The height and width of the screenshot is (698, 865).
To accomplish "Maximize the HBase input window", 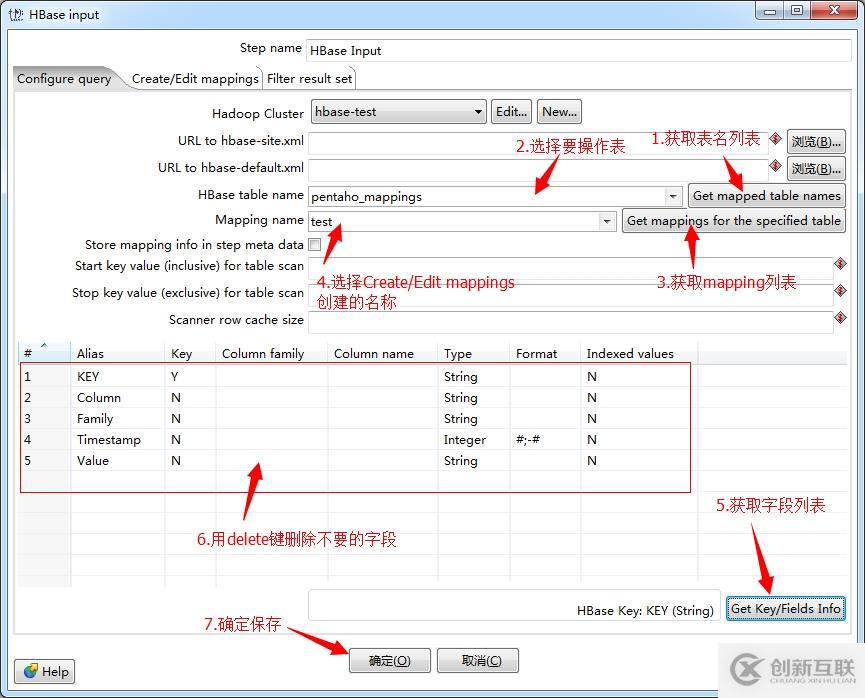I will (x=797, y=10).
